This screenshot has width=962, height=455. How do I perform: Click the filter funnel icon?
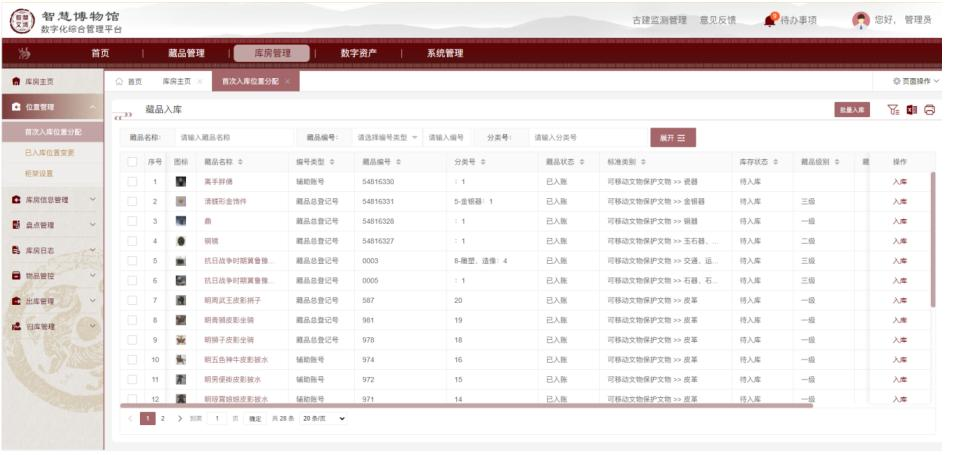pos(893,110)
